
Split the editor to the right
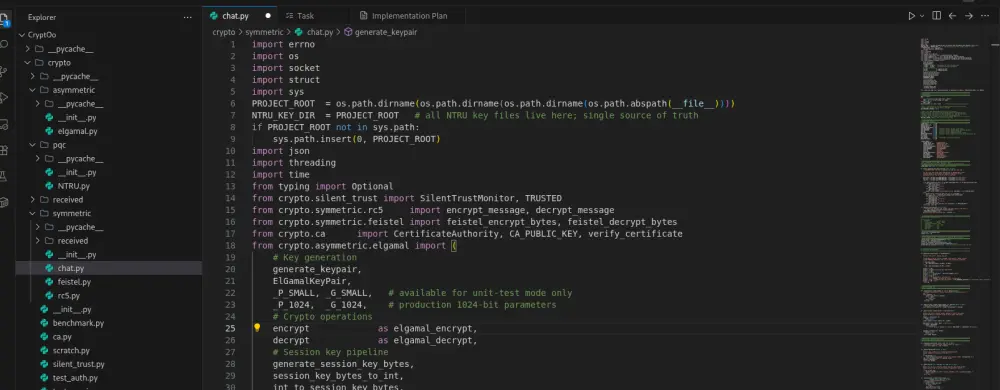[x=936, y=16]
